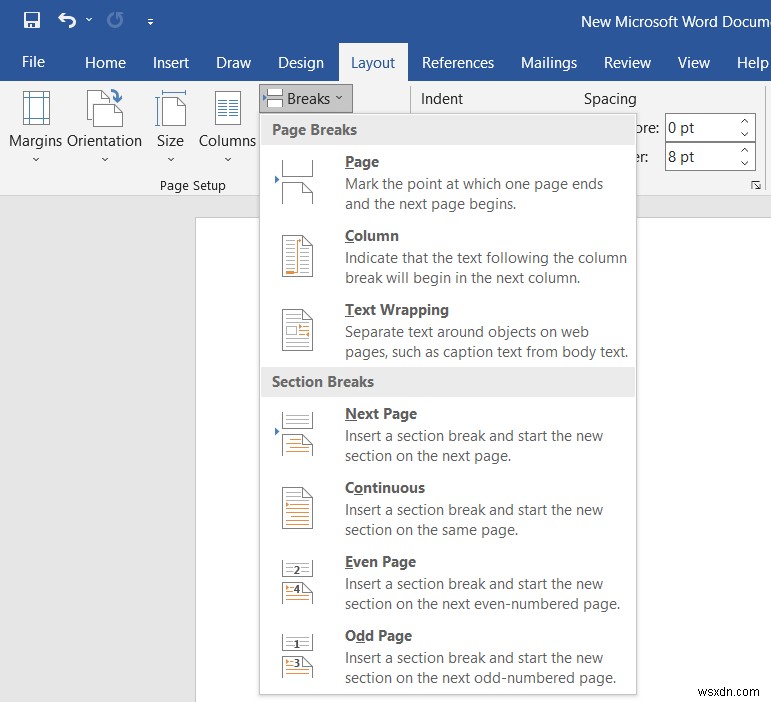The height and width of the screenshot is (702, 771).
Task: Click the 'Spacing' label
Action: (x=610, y=99)
